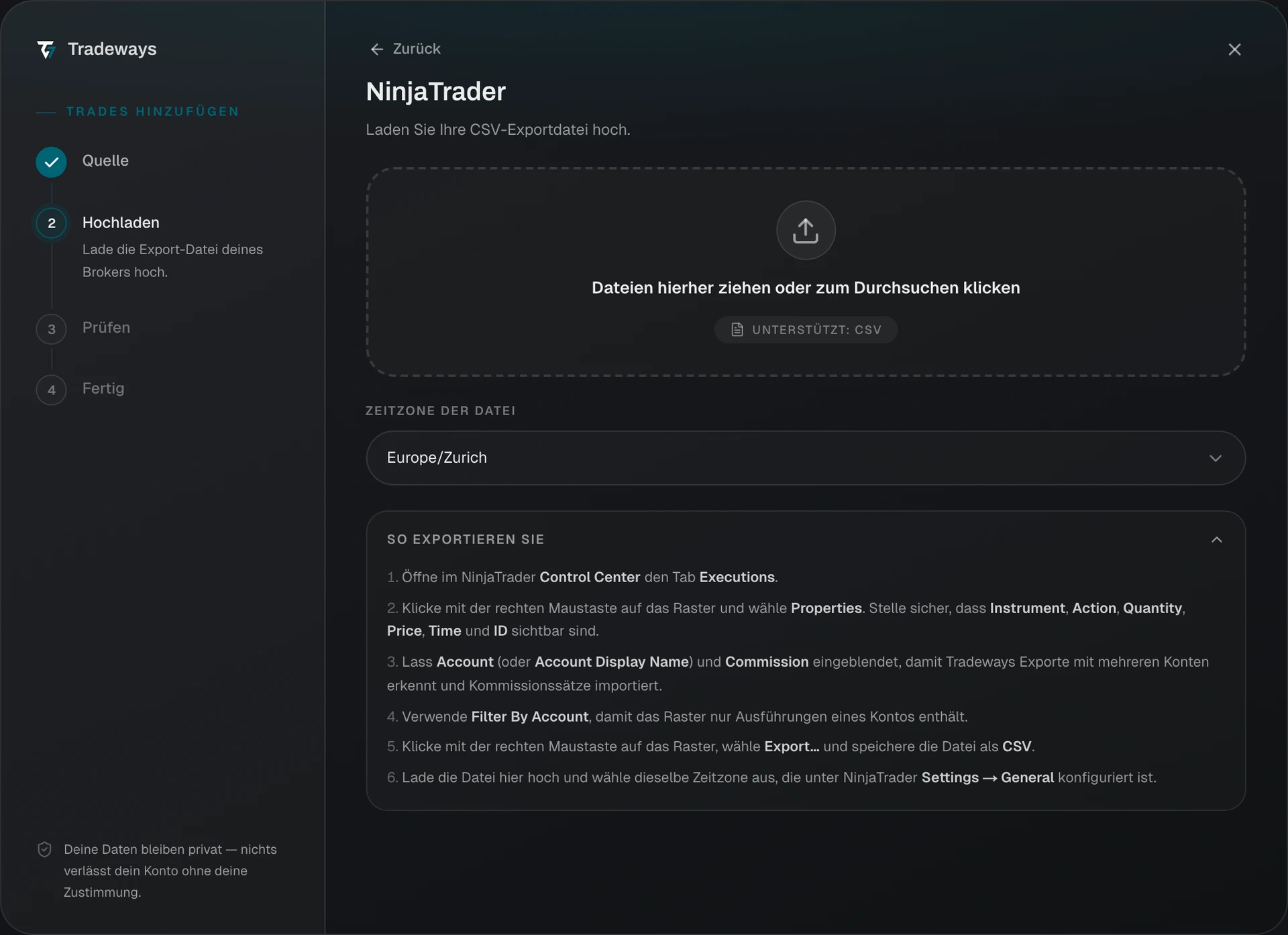
Task: Click the TRADES HINZUFÜGEN sidebar heading
Action: [152, 111]
